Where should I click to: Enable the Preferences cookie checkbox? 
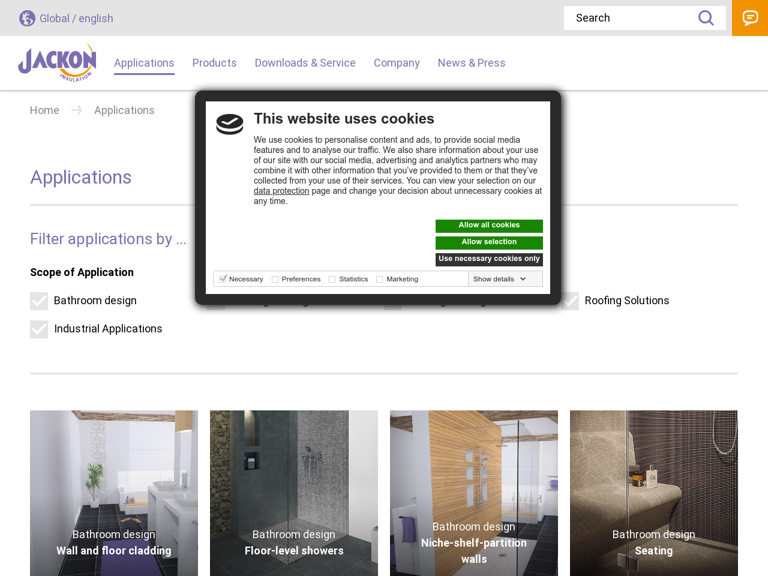275,280
